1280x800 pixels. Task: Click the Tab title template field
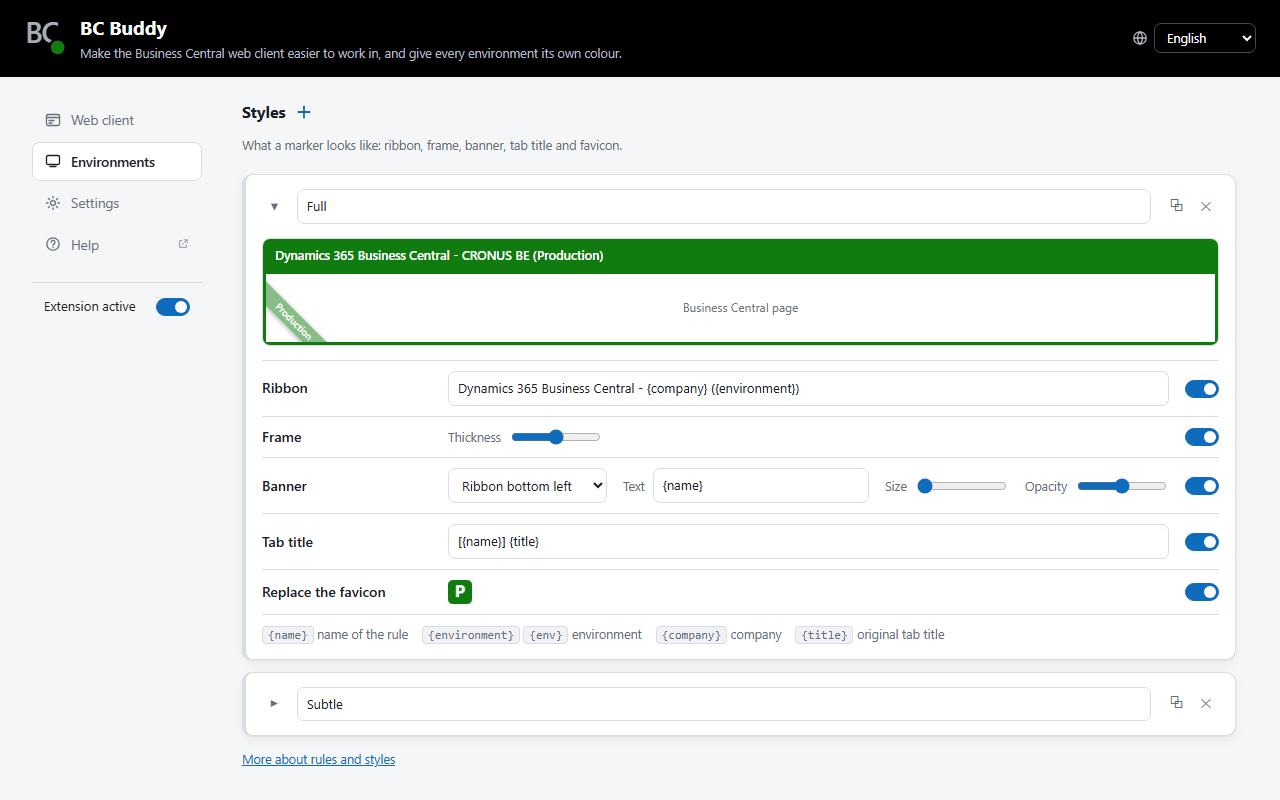(x=808, y=542)
